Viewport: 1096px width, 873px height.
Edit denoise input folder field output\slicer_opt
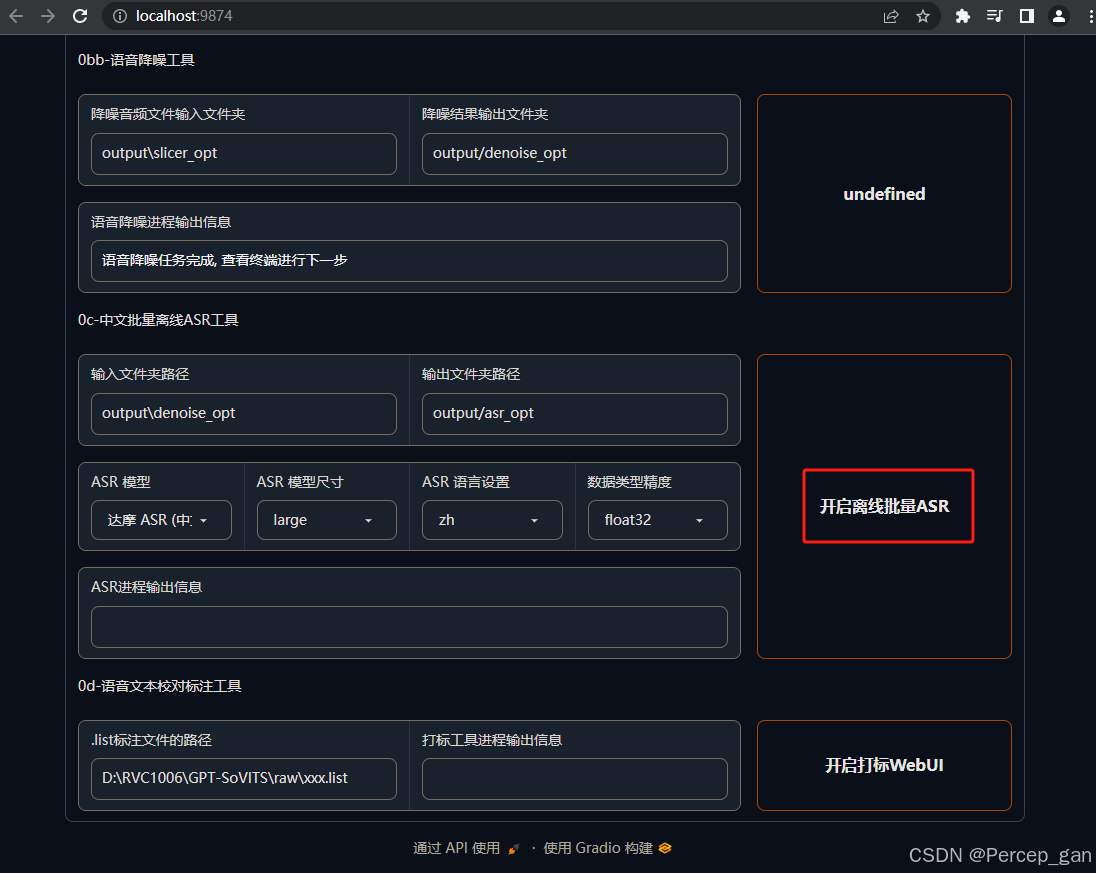coord(243,154)
